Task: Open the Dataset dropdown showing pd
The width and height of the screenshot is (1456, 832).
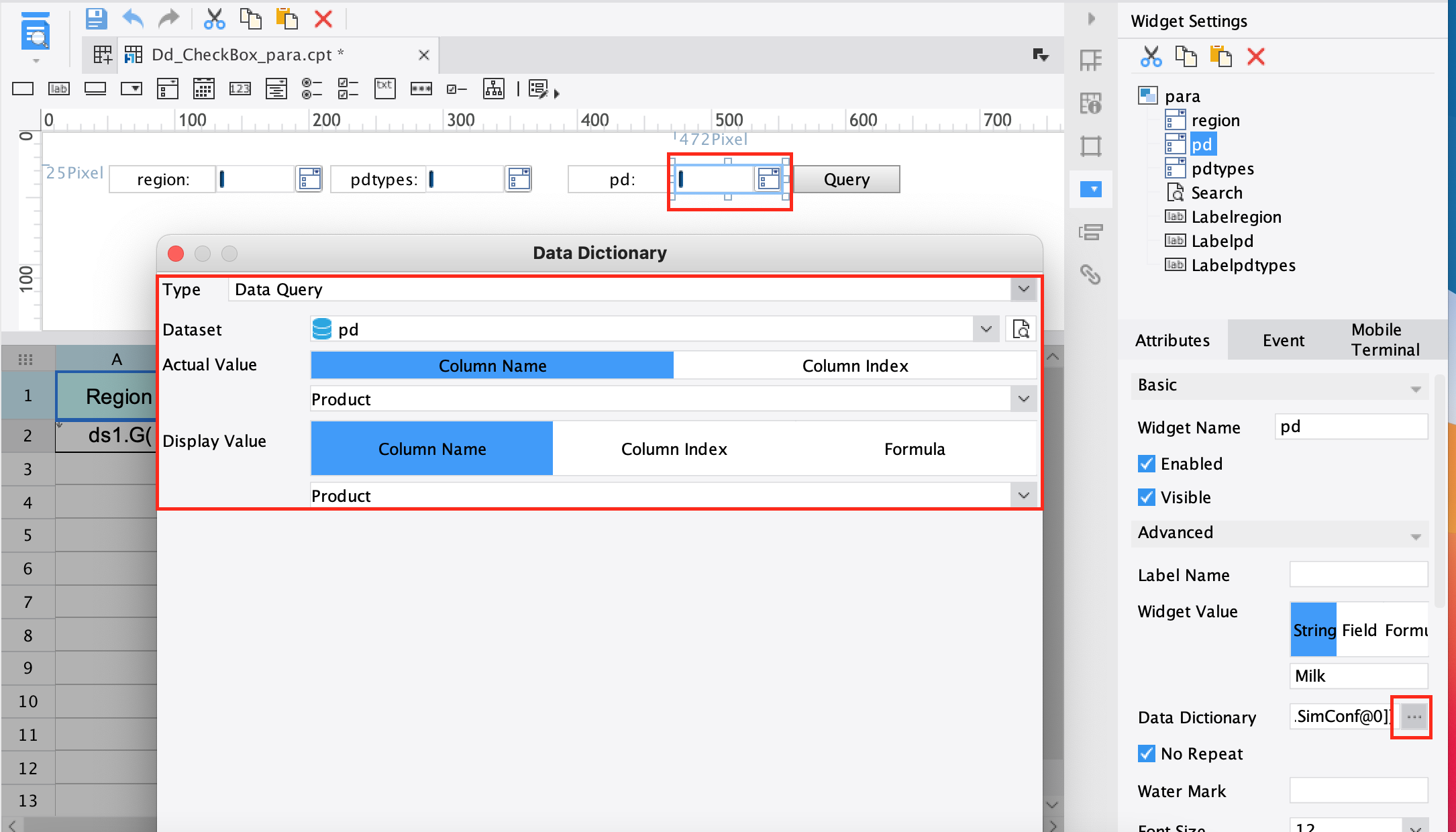Action: click(985, 329)
